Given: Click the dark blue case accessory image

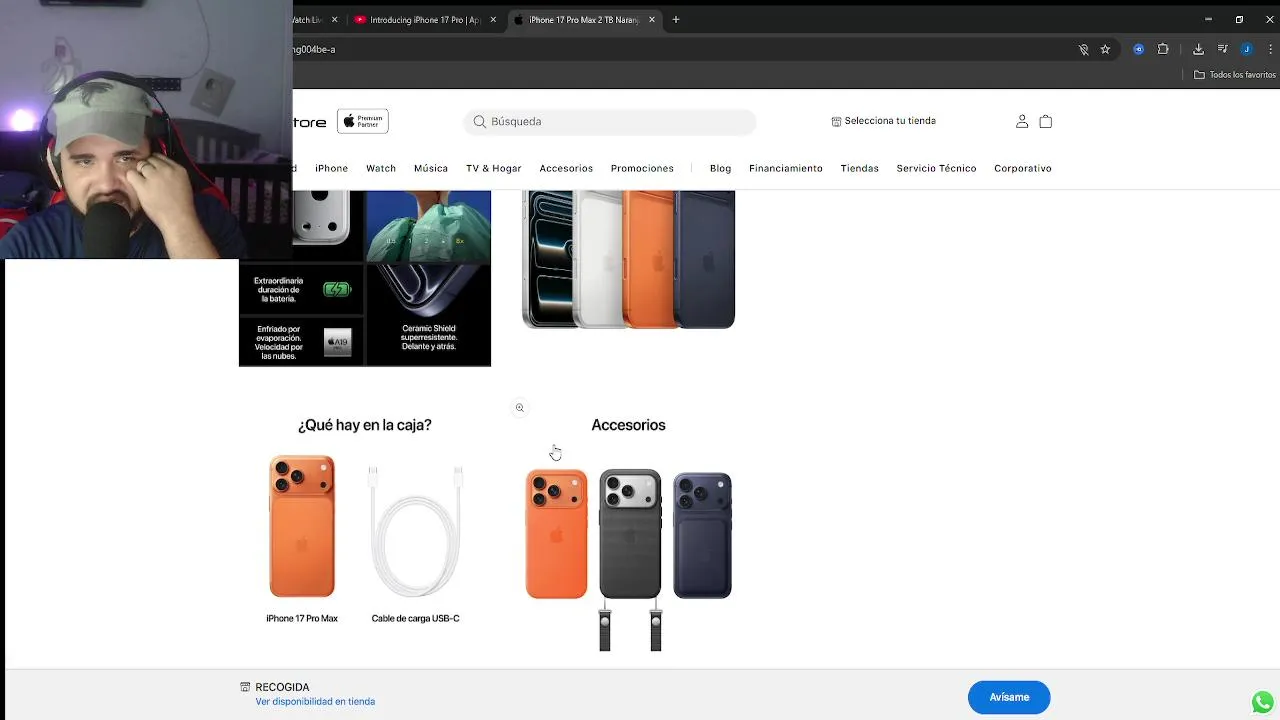Looking at the screenshot, I should tap(702, 536).
